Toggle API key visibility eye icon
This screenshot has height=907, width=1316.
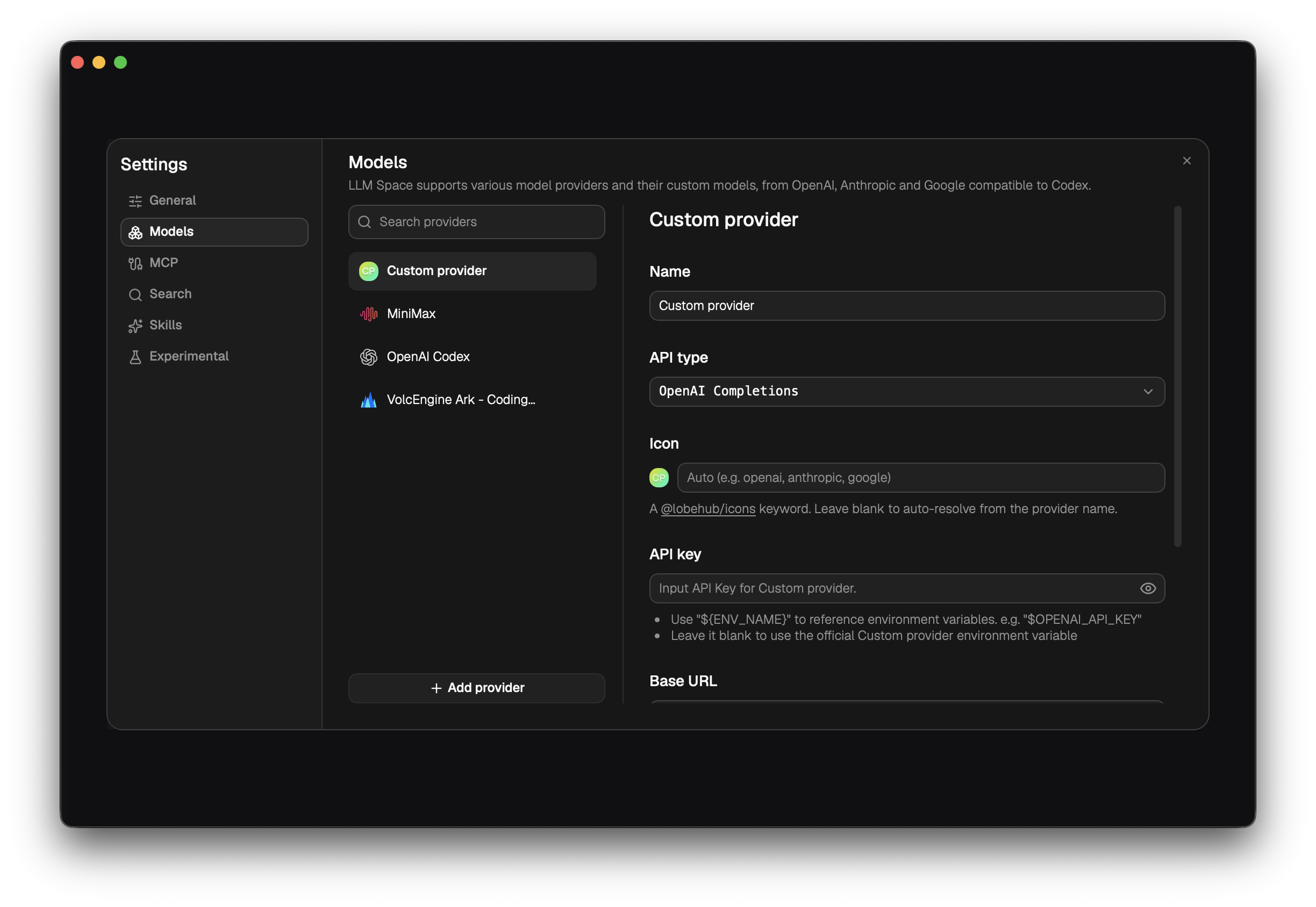(x=1148, y=589)
